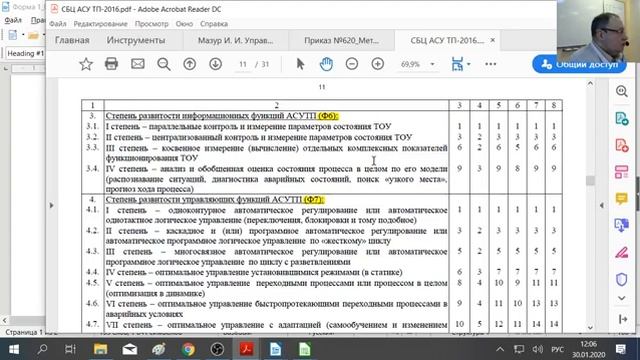
Task: Click the page number input field
Action: [243, 64]
